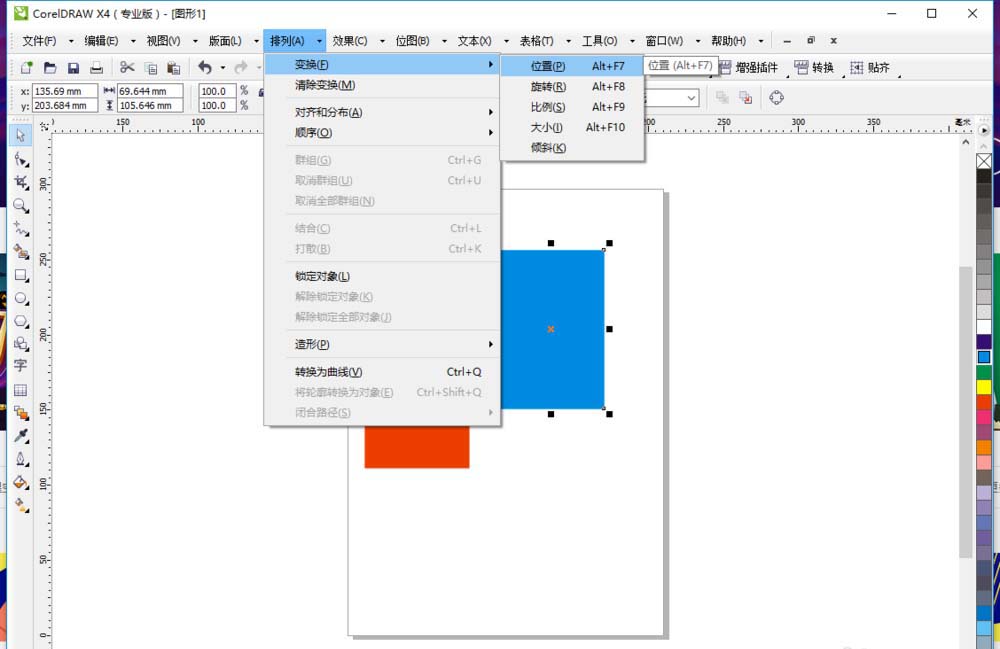Select the Crop tool
The width and height of the screenshot is (1000, 649).
pos(20,181)
